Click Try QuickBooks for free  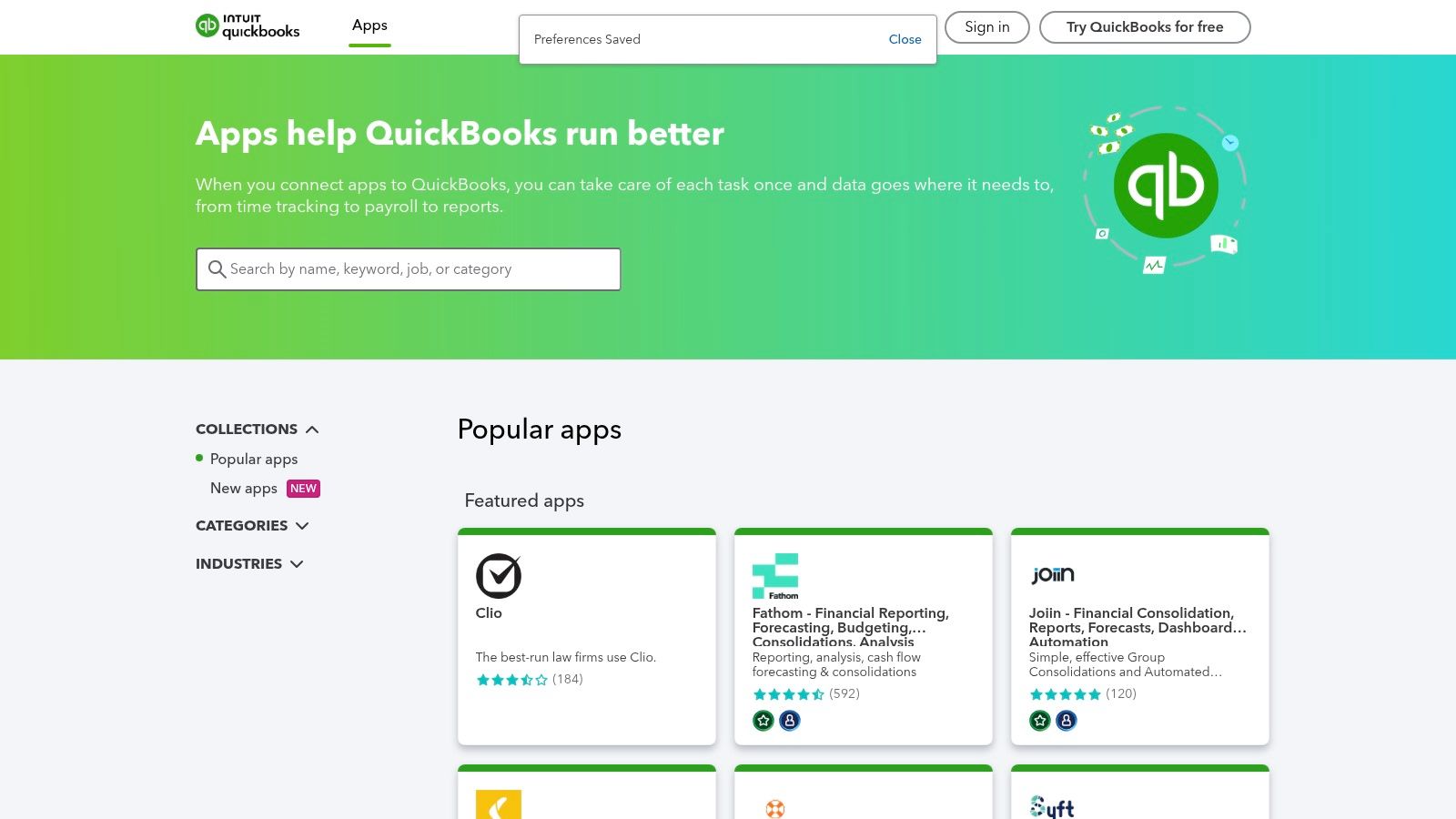tap(1145, 27)
